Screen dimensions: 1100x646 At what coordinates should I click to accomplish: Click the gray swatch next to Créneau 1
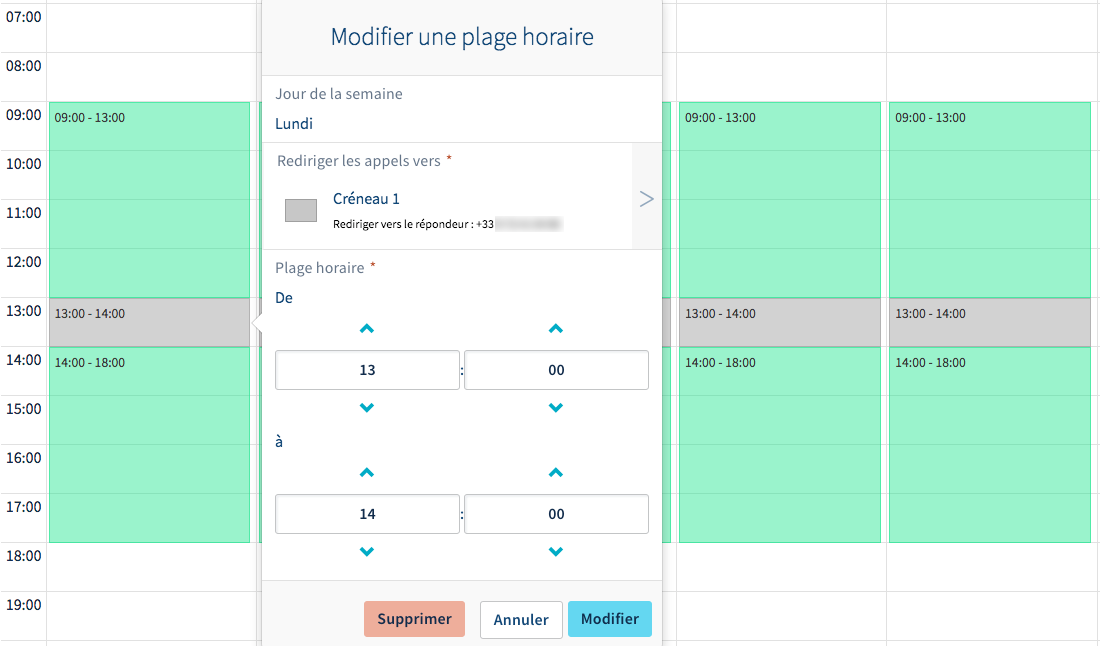click(x=300, y=210)
